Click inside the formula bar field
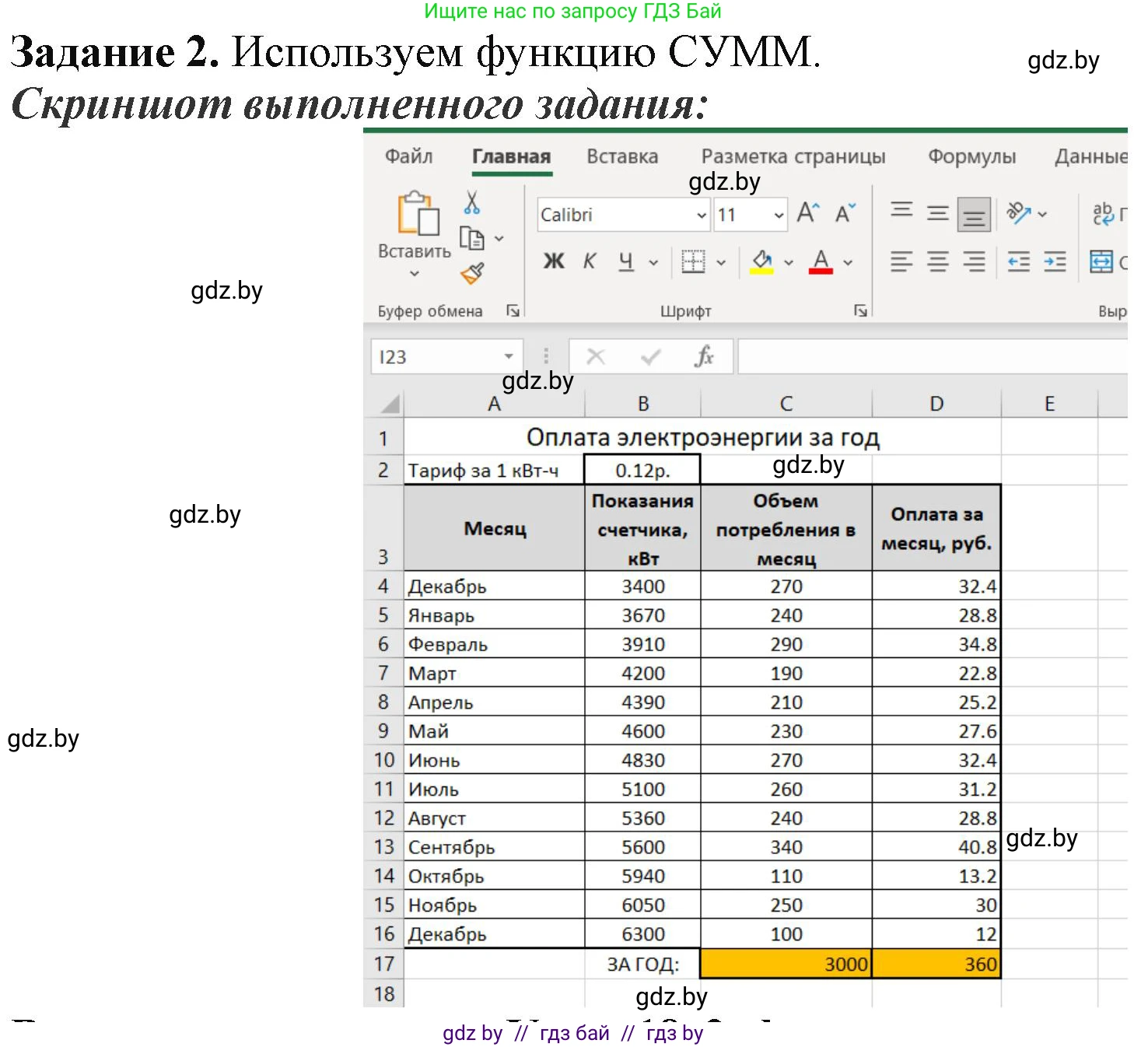This screenshot has height=1047, width=1148. [933, 356]
